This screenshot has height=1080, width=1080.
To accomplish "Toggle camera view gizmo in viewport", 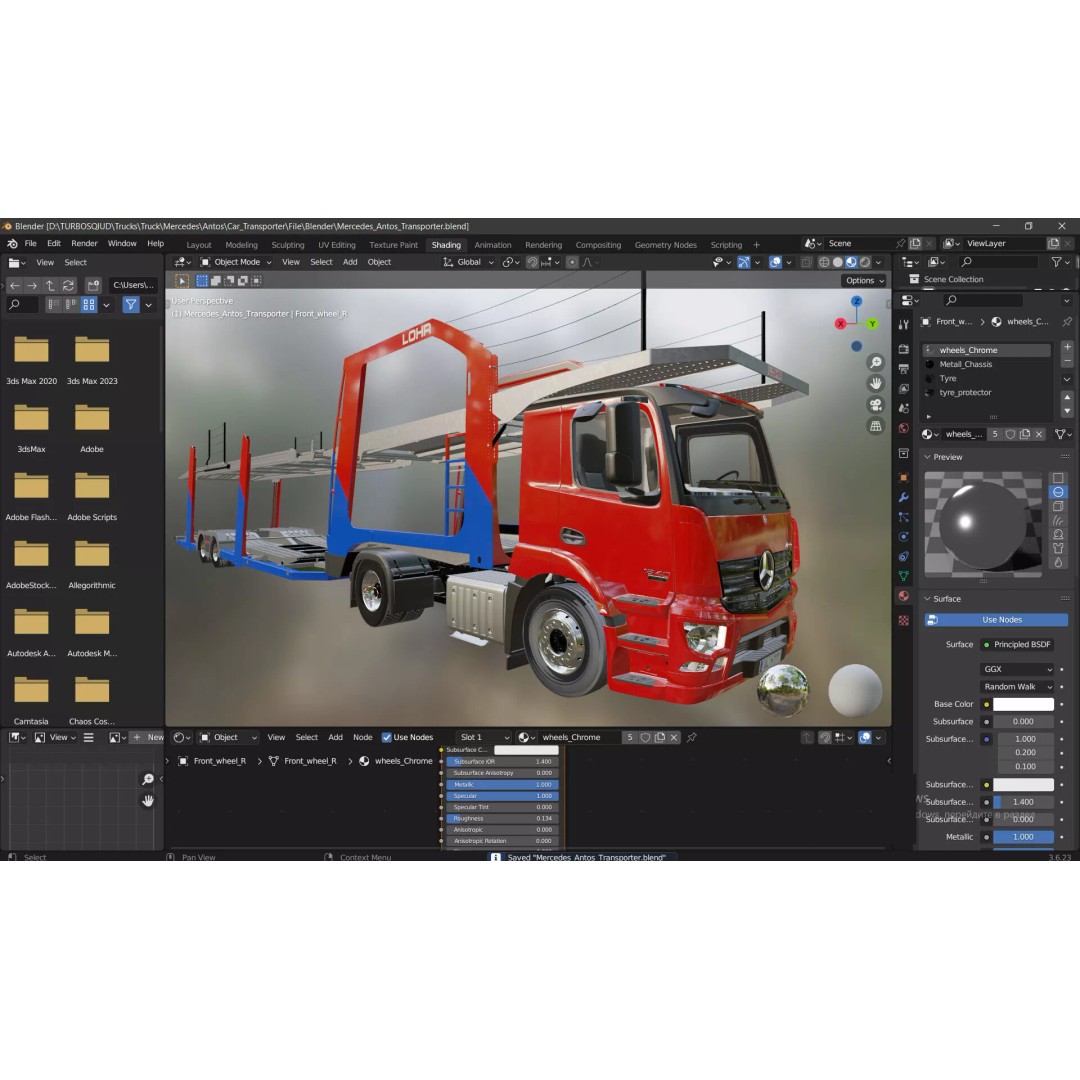I will [875, 405].
